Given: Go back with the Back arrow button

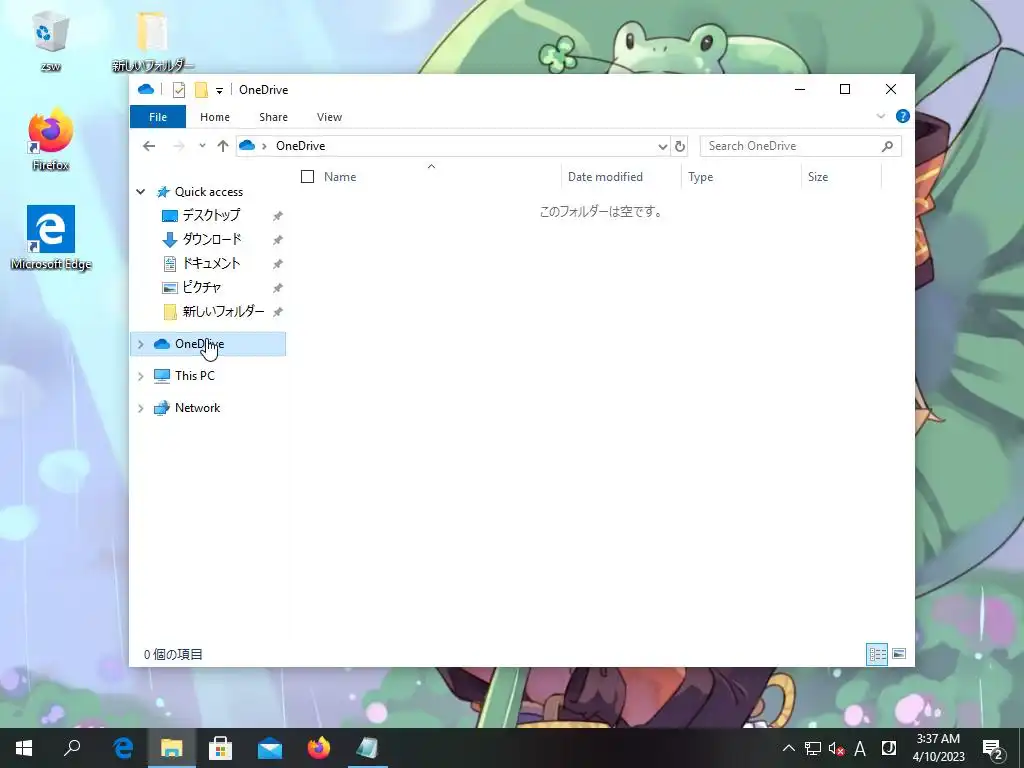Looking at the screenshot, I should [x=149, y=146].
